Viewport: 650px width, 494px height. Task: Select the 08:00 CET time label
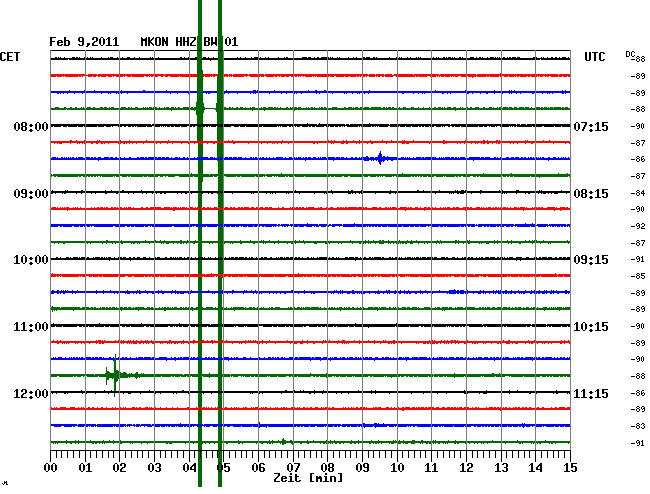[x=31, y=126]
